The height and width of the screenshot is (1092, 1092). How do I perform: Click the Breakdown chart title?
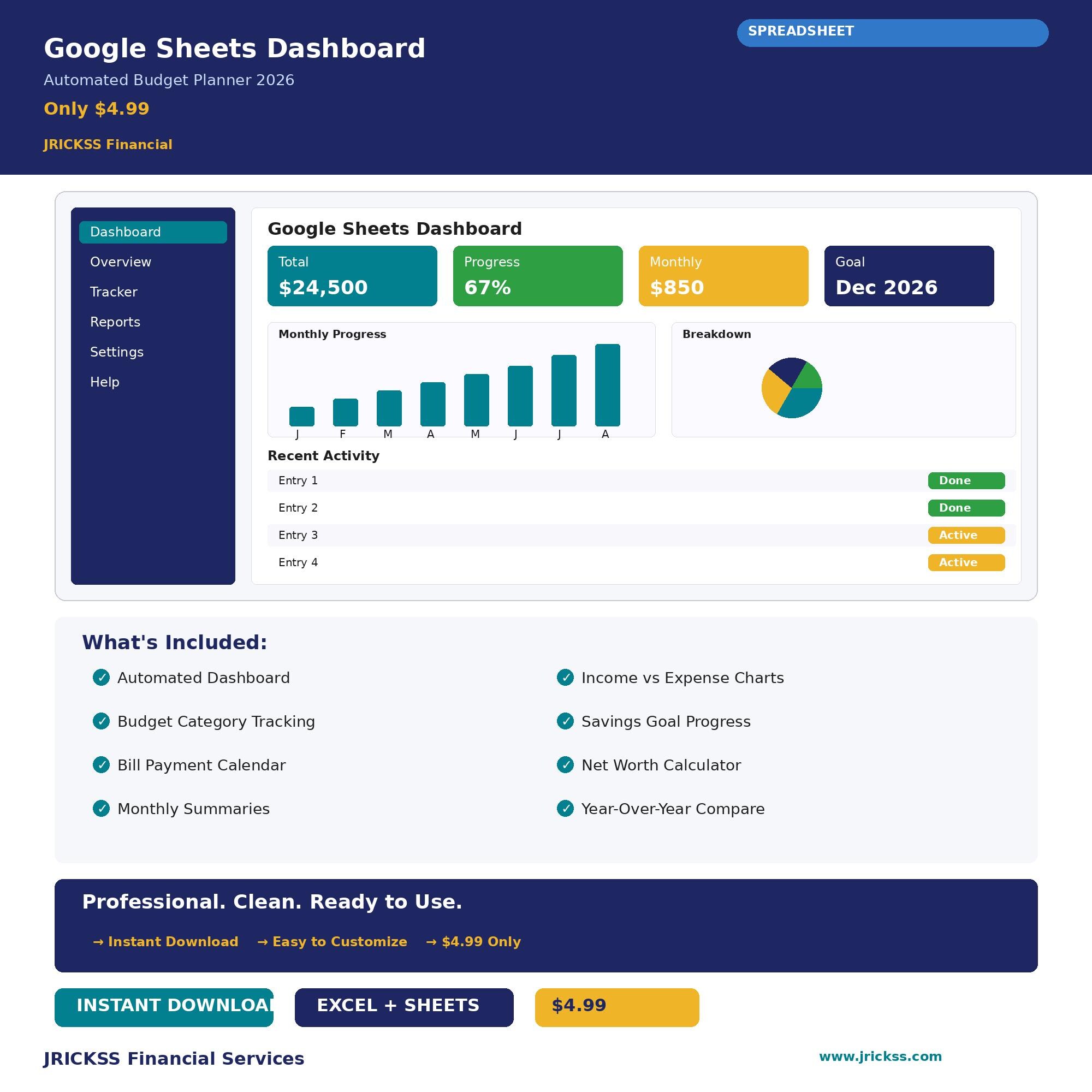717,334
